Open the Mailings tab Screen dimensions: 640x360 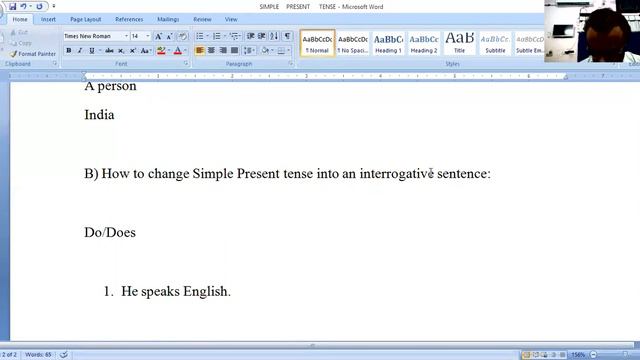(168, 19)
